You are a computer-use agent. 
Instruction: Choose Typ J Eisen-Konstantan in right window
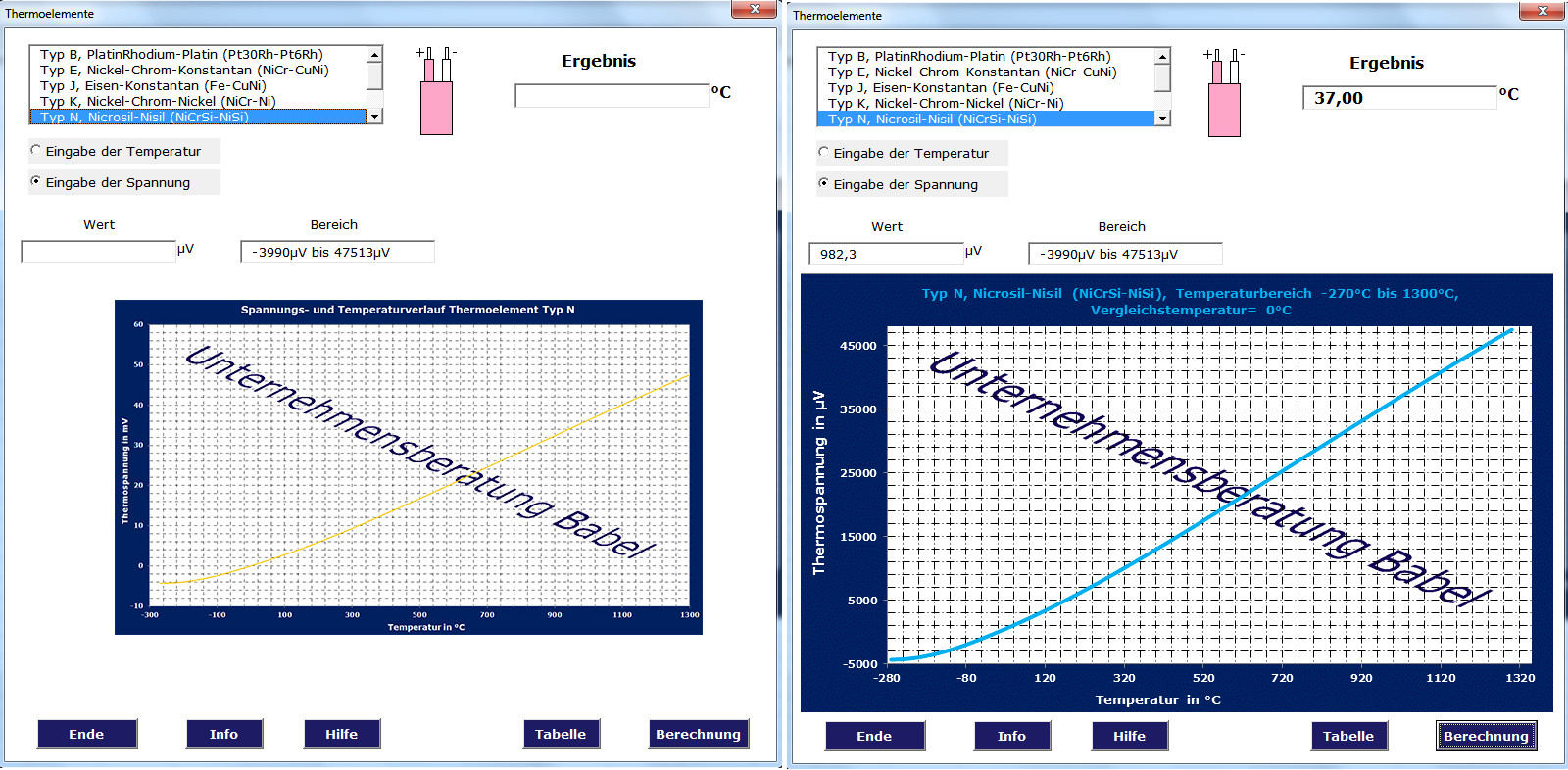tap(986, 87)
